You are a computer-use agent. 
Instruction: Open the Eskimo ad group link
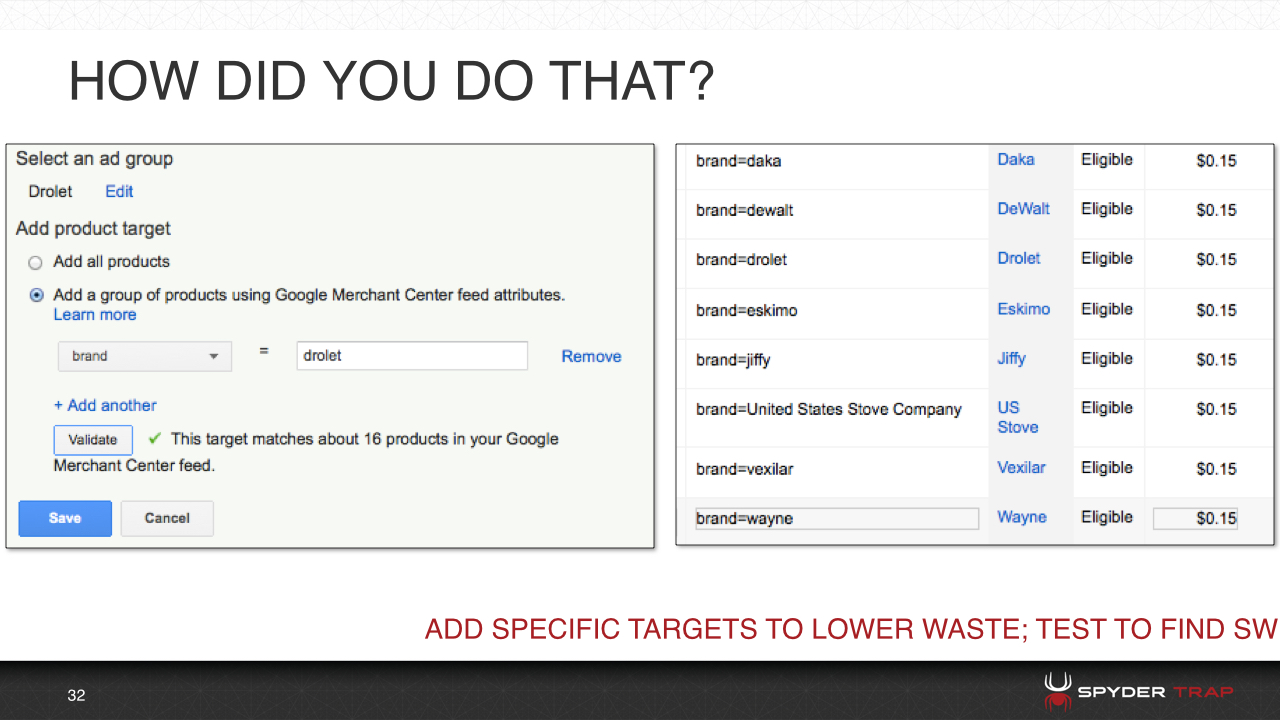[x=1024, y=309]
